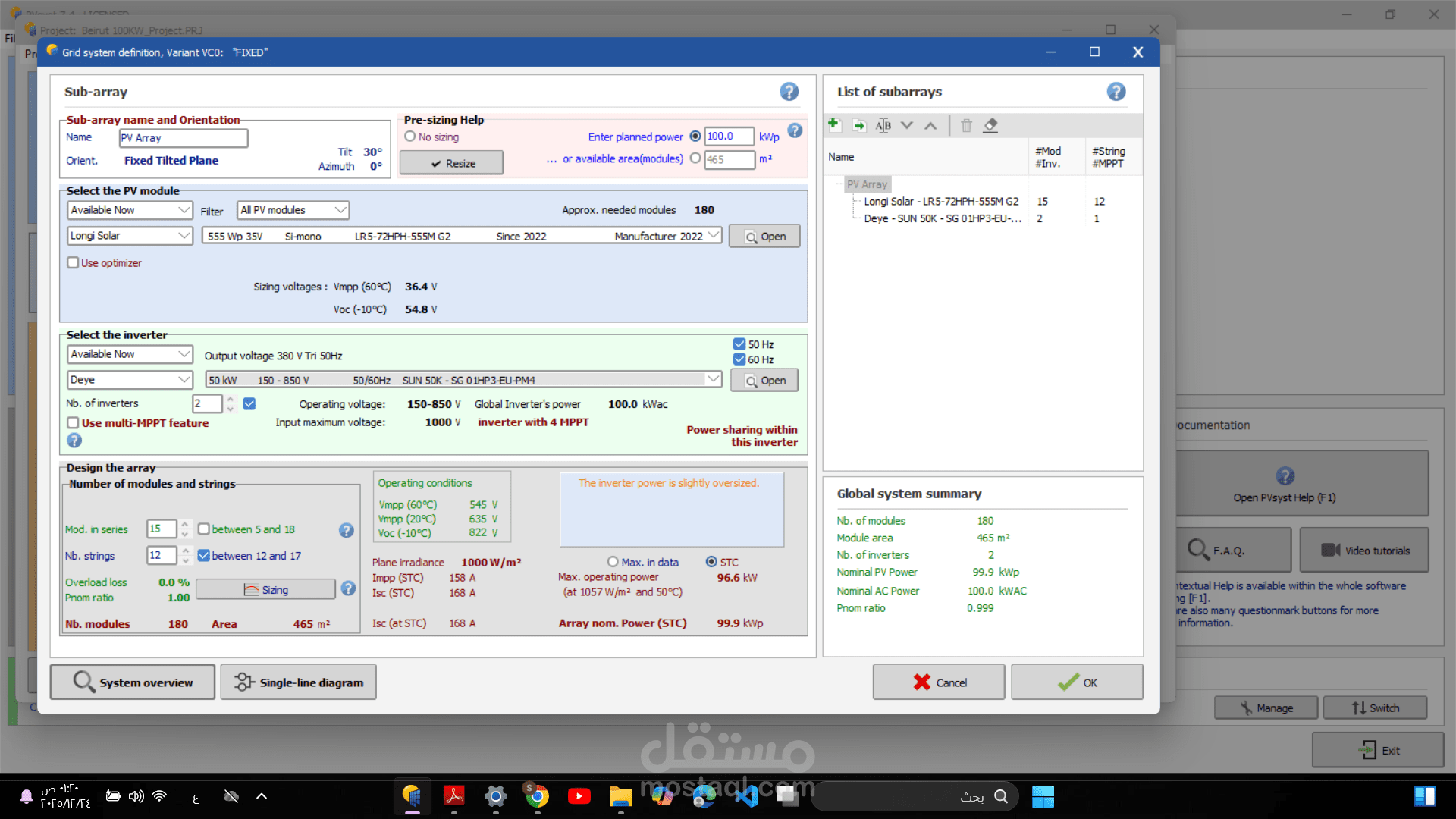Screen dimensions: 1456x819
Task: Open YouTube from the taskbar
Action: click(x=579, y=796)
